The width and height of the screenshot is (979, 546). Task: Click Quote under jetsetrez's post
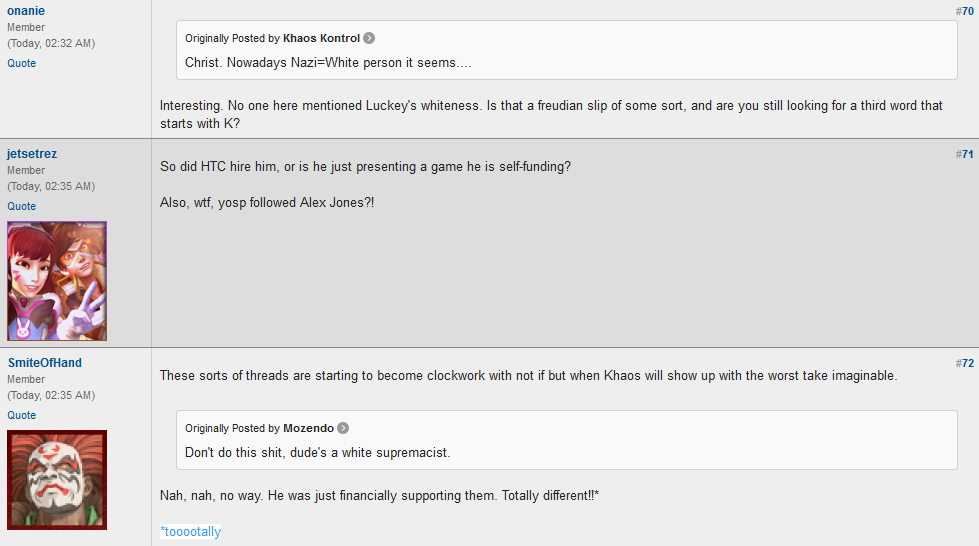[21, 206]
